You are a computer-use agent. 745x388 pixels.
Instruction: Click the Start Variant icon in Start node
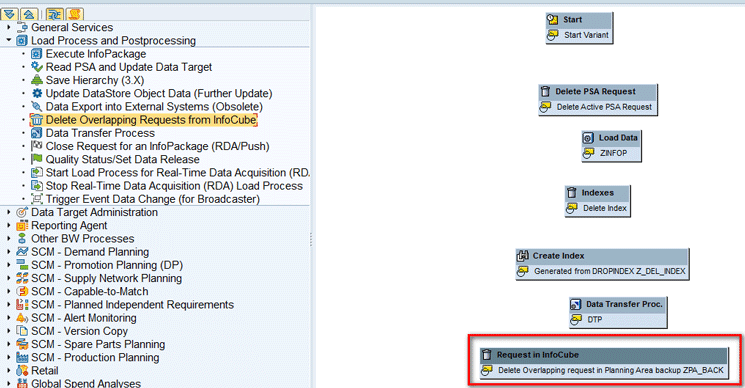[553, 35]
